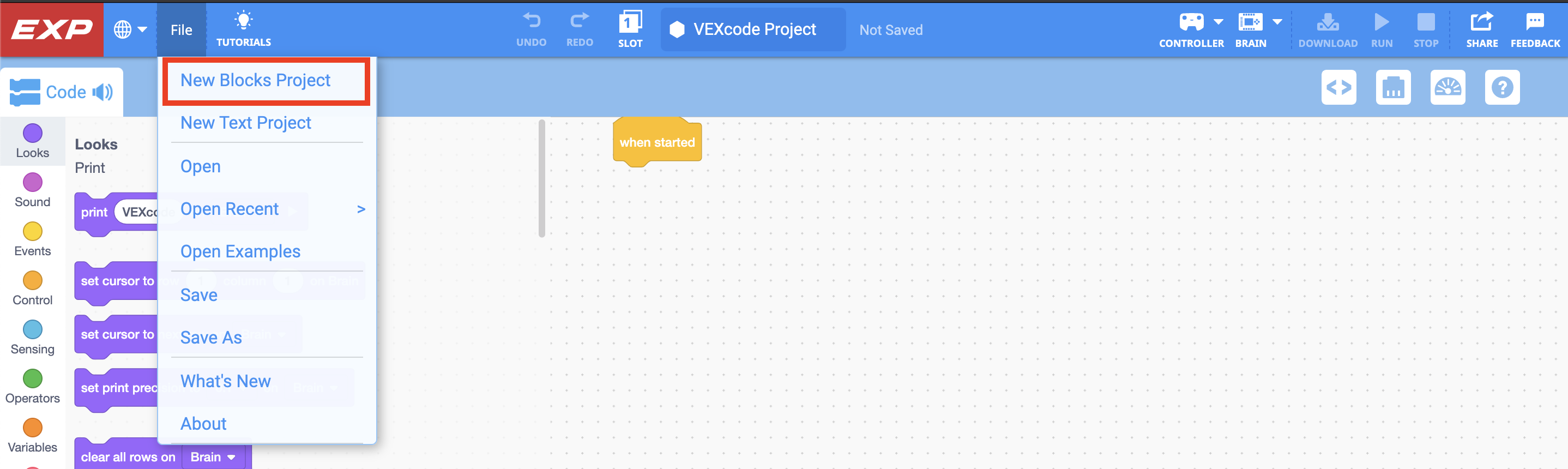Open the File menu

pyautogui.click(x=181, y=29)
